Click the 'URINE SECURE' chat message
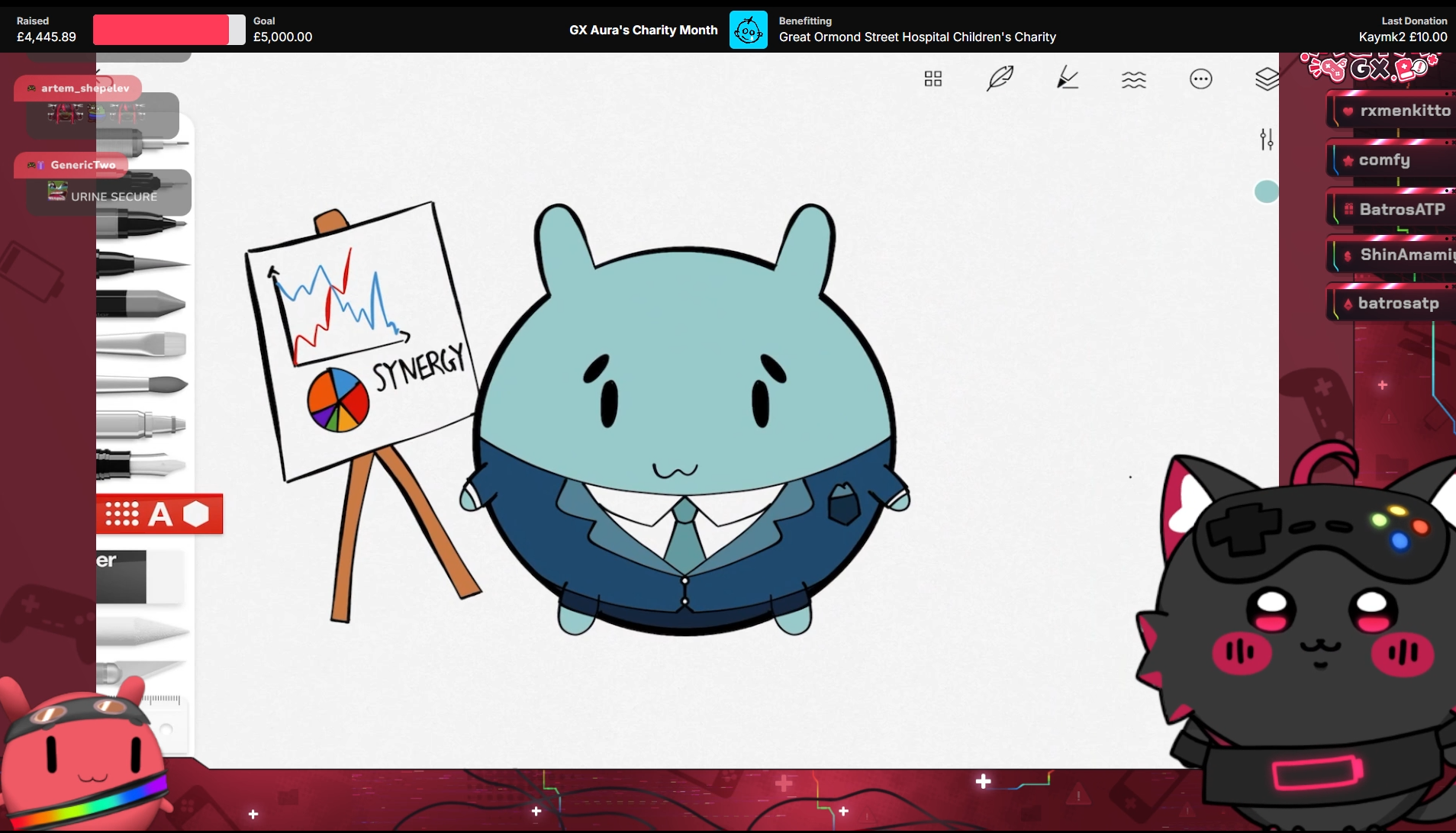 114,196
